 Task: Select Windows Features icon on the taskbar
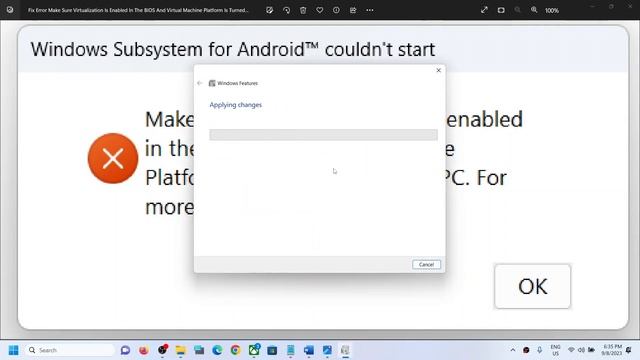click(x=345, y=350)
